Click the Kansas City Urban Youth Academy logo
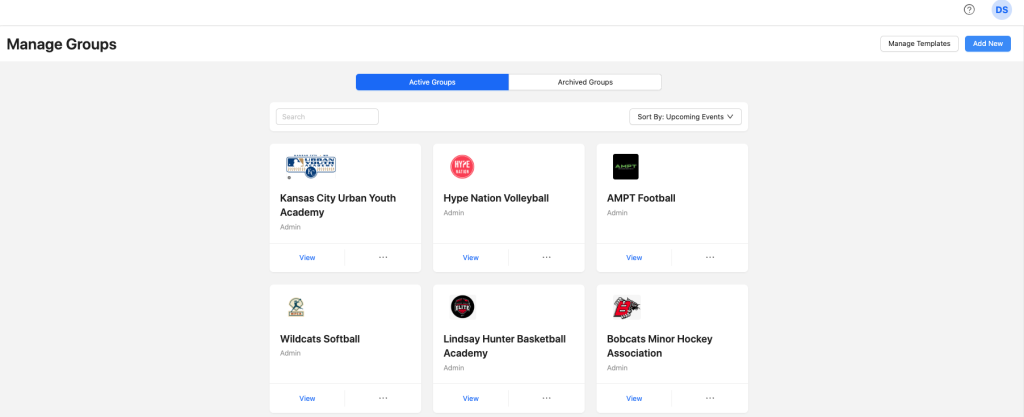1024x417 pixels. [310, 166]
